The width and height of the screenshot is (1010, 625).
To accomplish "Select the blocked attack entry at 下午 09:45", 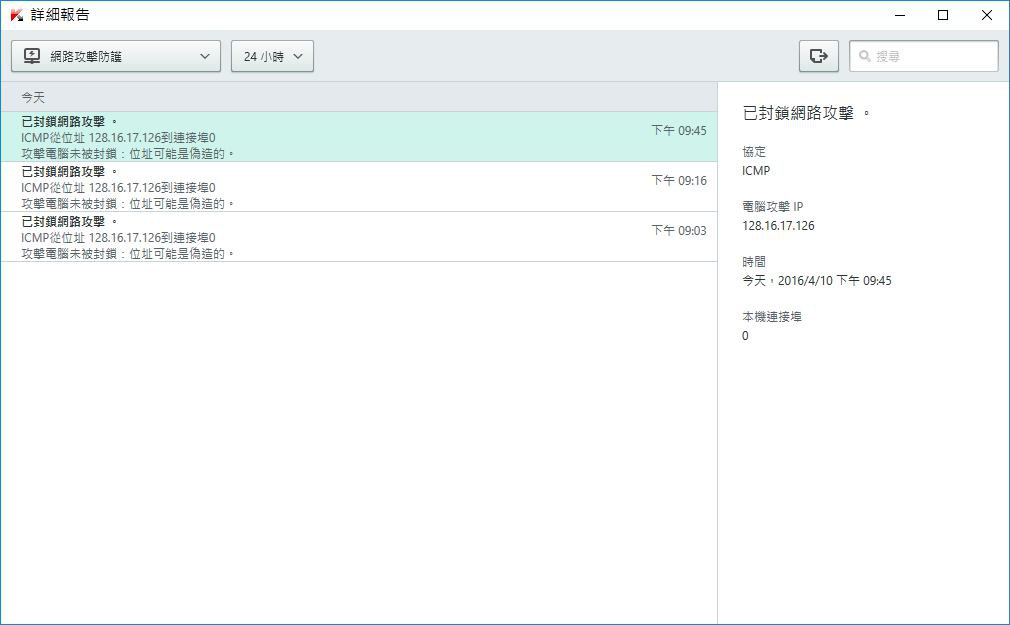I will [x=359, y=137].
